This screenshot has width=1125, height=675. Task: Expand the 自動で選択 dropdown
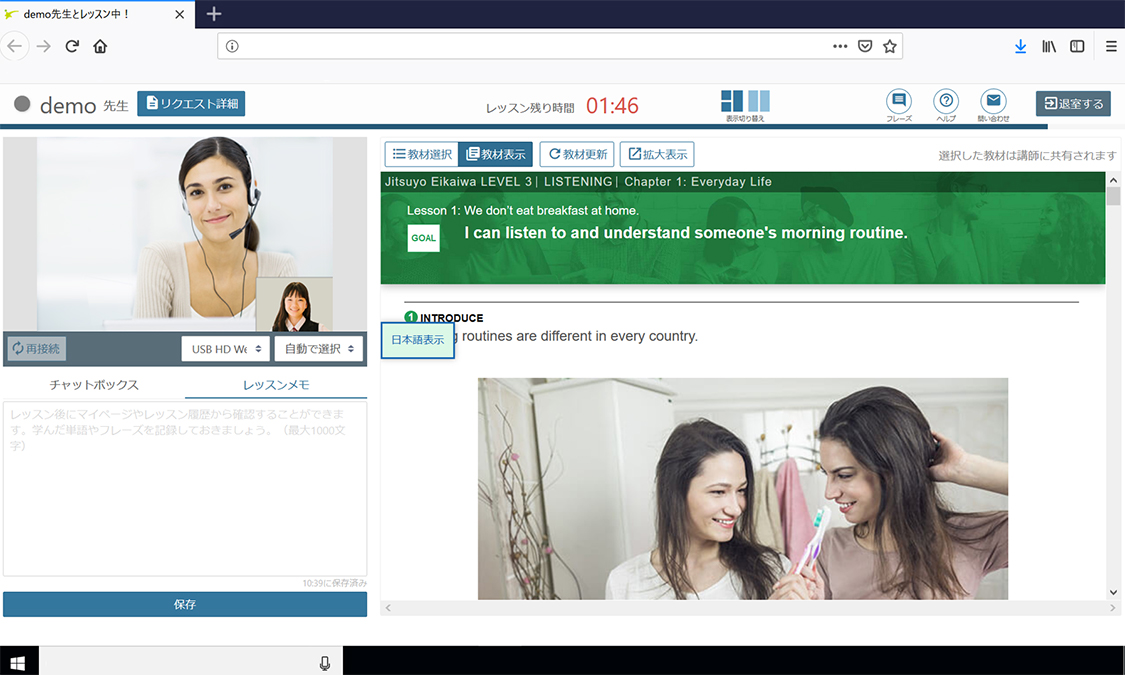(x=318, y=349)
